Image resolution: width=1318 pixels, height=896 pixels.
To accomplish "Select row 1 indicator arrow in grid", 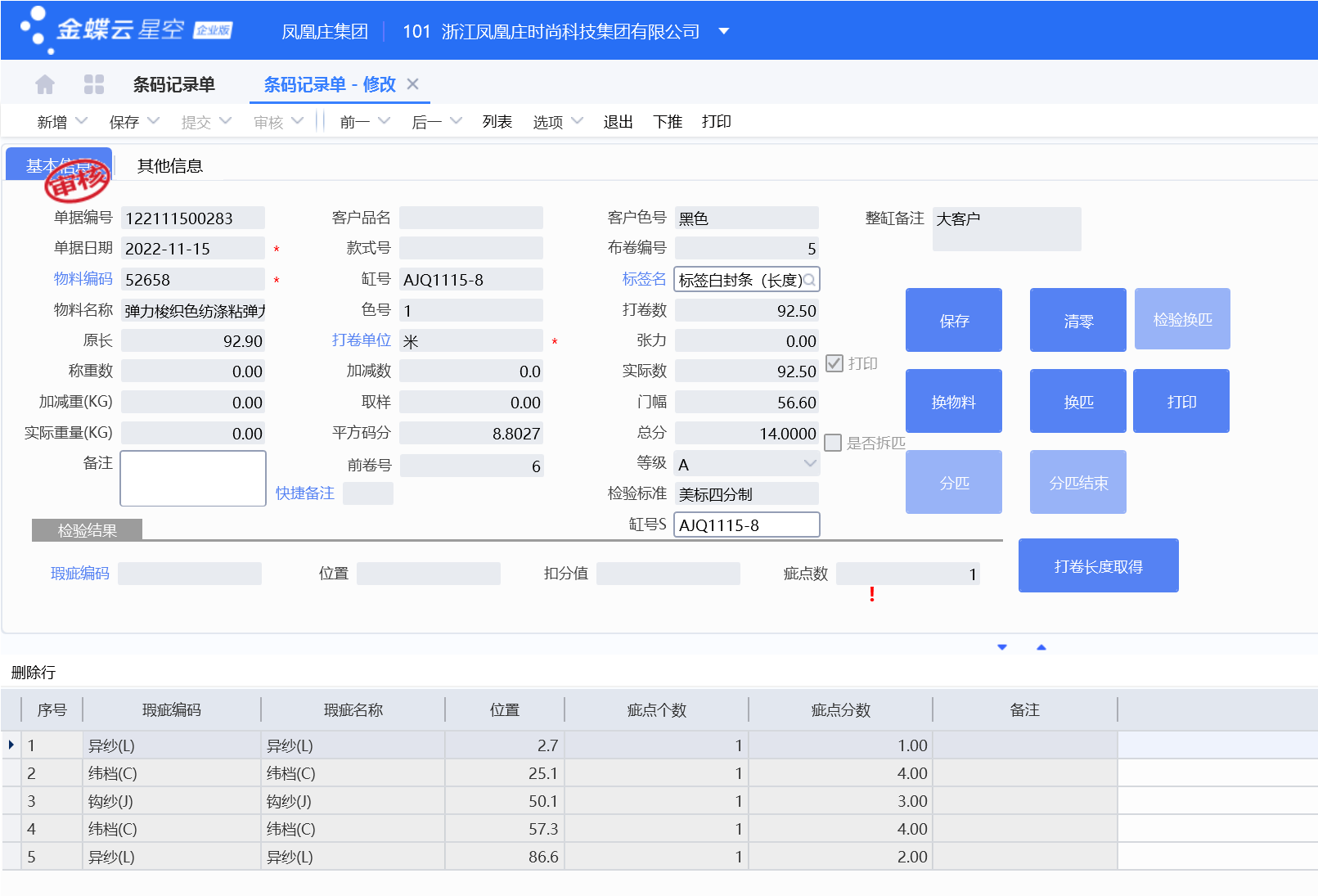I will click(11, 745).
